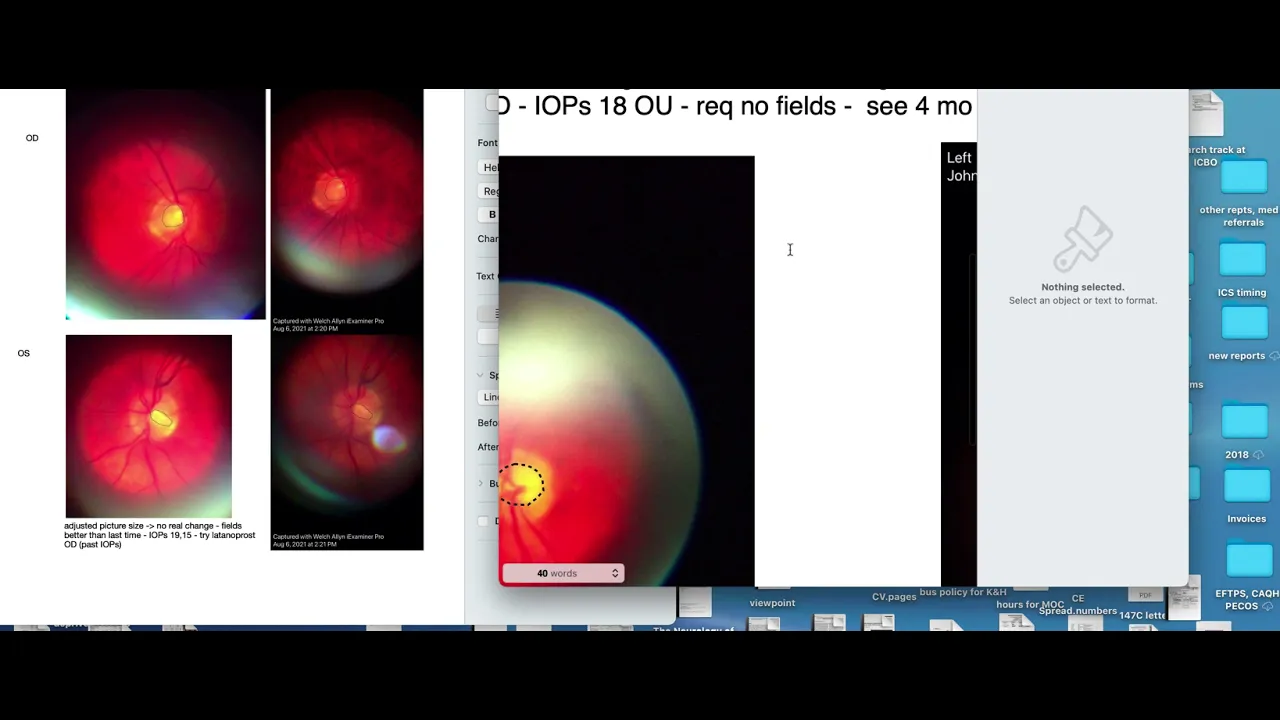The height and width of the screenshot is (720, 1280).
Task: Toggle Bold in the back window's Font section
Action: pos(491,215)
